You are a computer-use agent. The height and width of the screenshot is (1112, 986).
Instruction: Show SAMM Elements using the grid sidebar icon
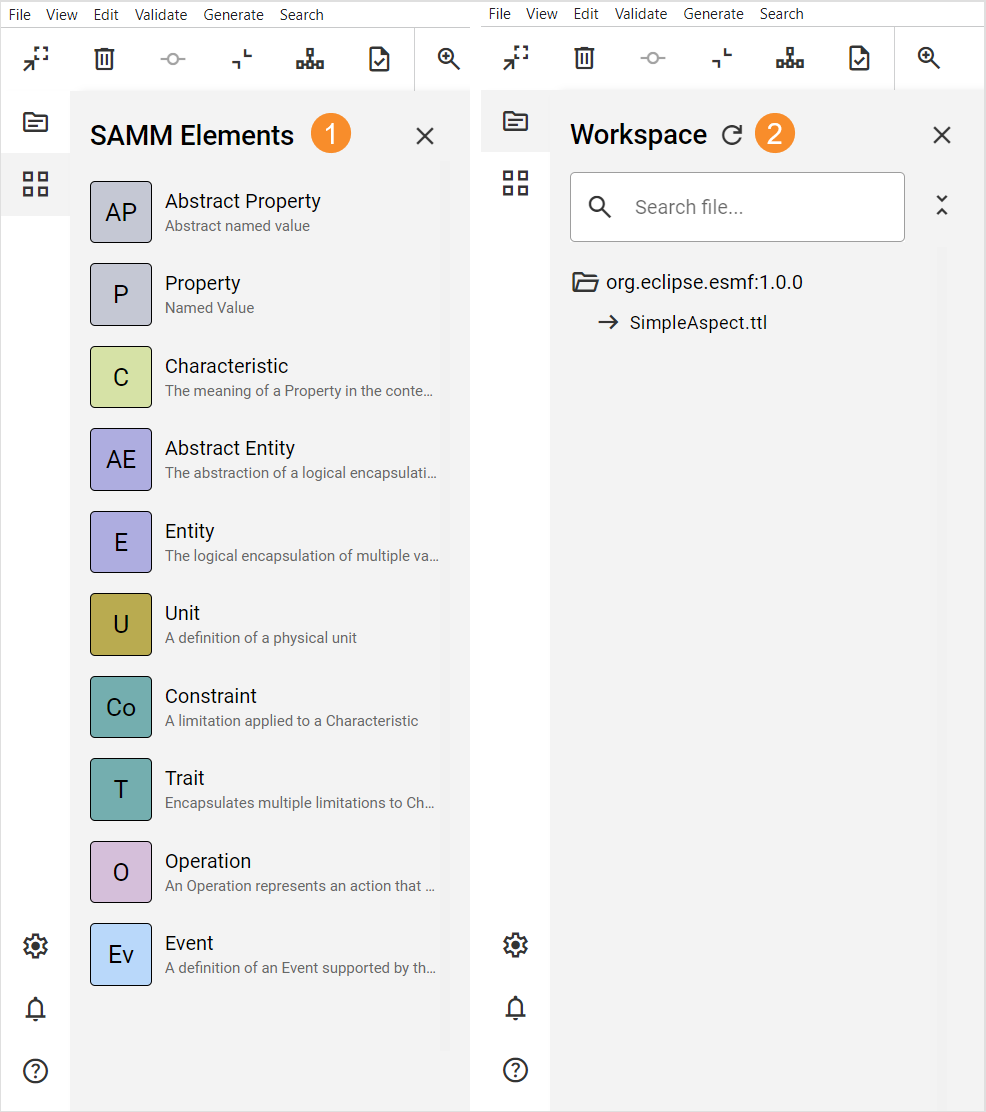tap(35, 183)
